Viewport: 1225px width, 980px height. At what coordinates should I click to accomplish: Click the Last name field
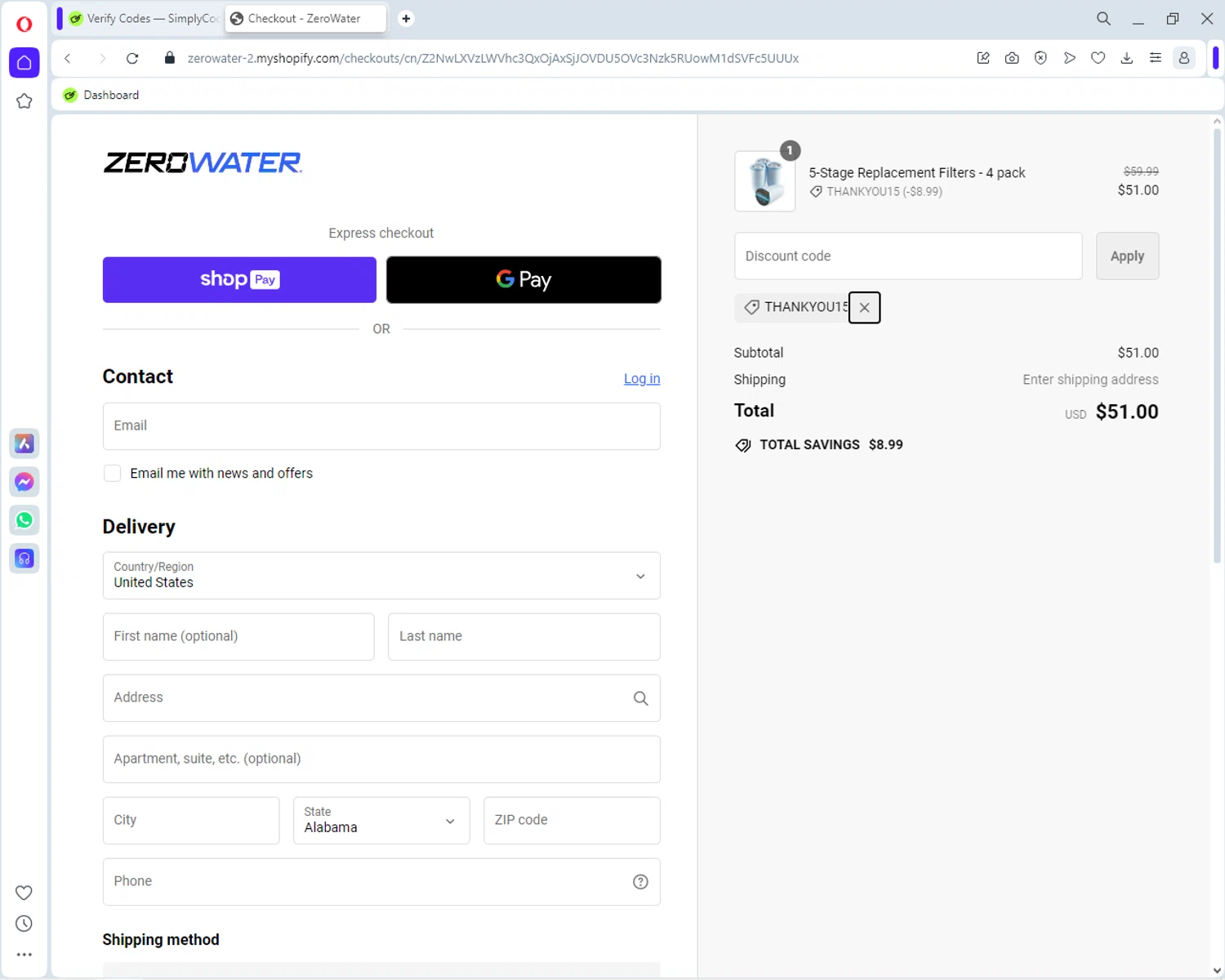click(x=524, y=637)
